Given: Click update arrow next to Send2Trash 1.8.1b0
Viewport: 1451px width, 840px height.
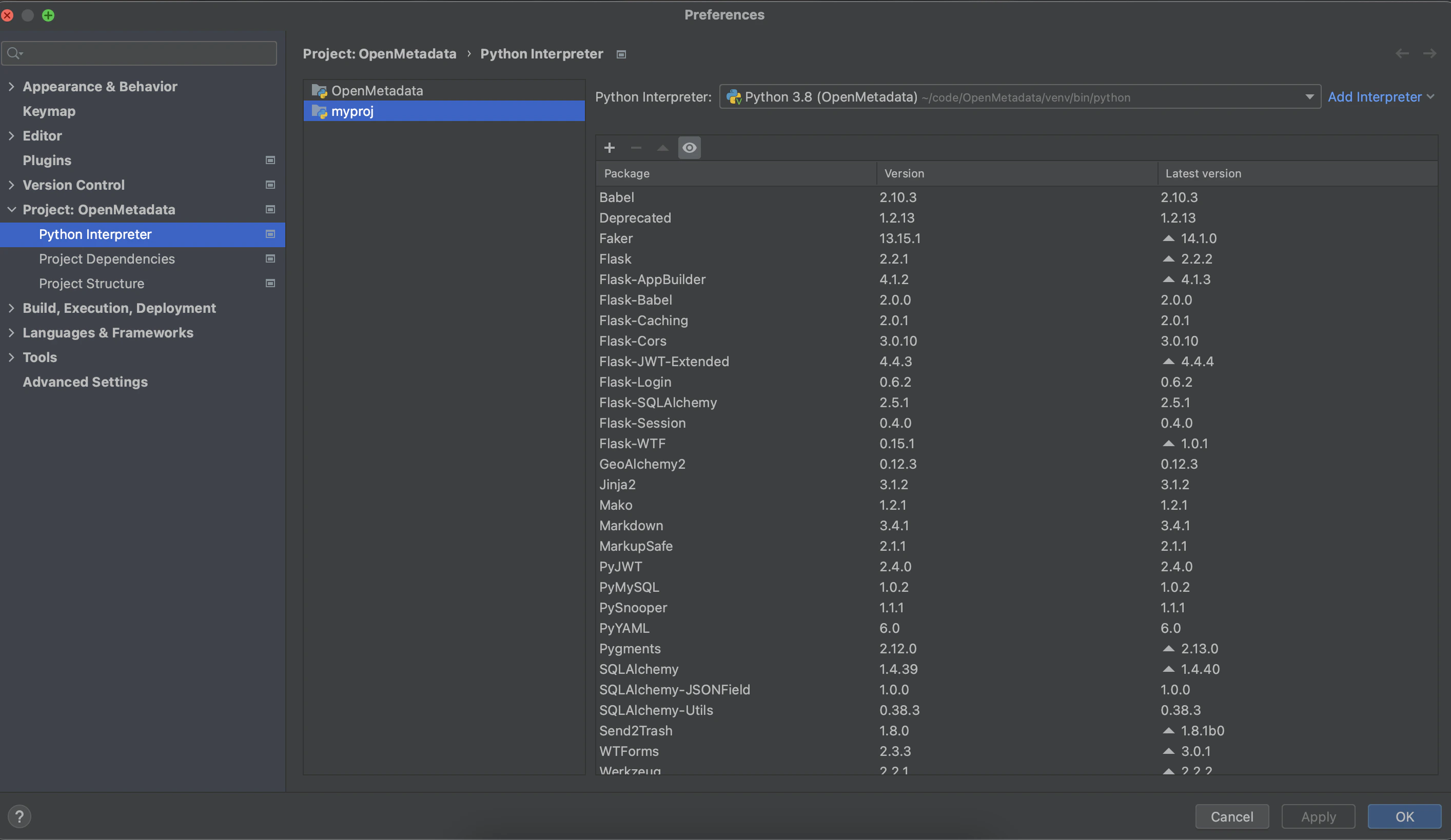Looking at the screenshot, I should tap(1168, 731).
